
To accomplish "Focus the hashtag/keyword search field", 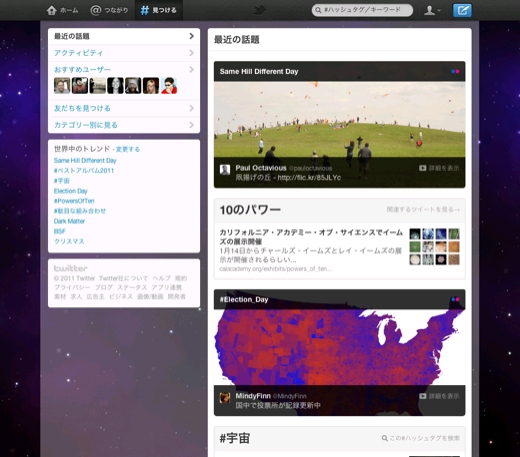I will (362, 10).
